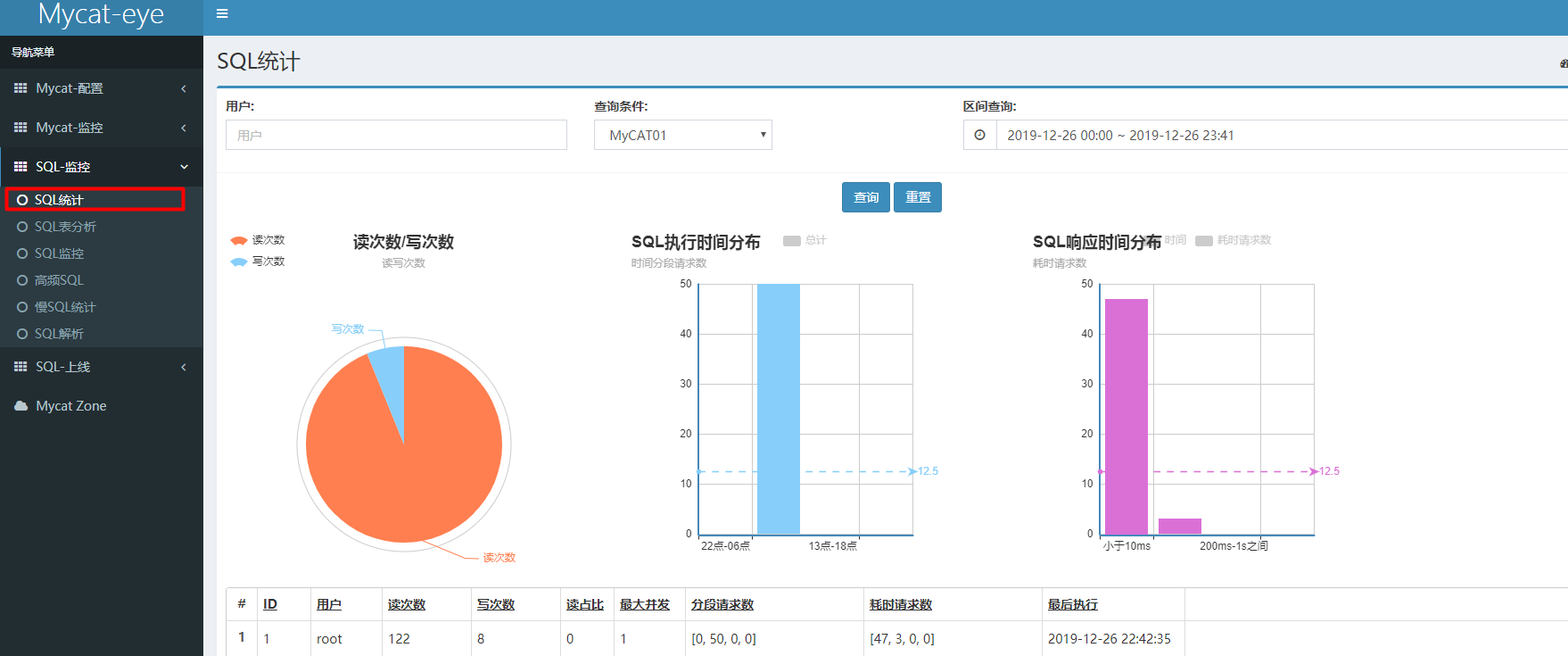This screenshot has height=656, width=1568.
Task: Click the 重置 button
Action: coord(918,197)
